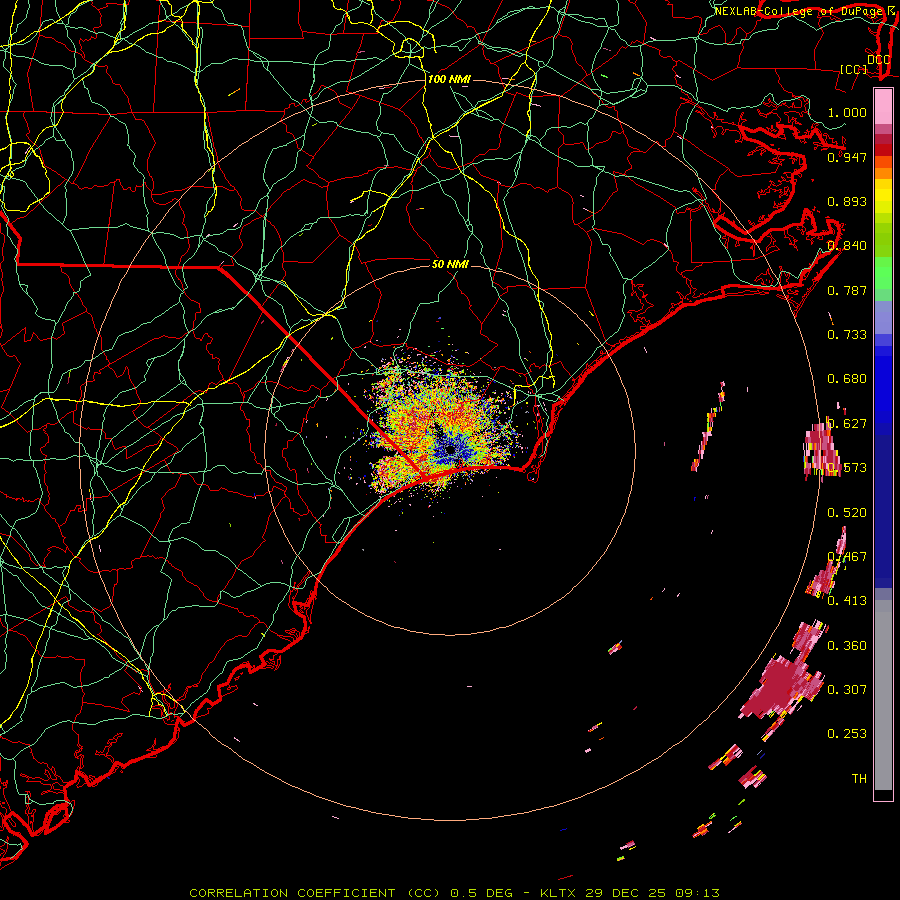This screenshot has height=900, width=900.
Task: Click the 0.893 color scale value
Action: pos(847,201)
